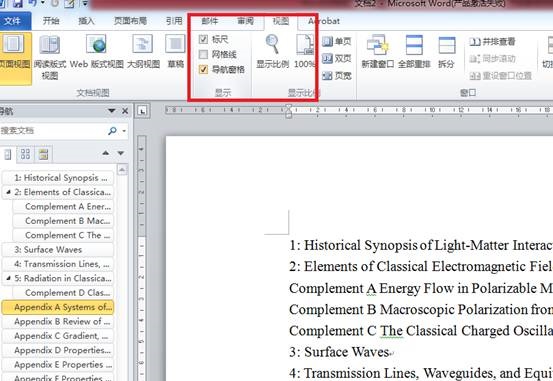The width and height of the screenshot is (553, 381).
Task: Jump to Complement A Ener... heading
Action: [63, 206]
